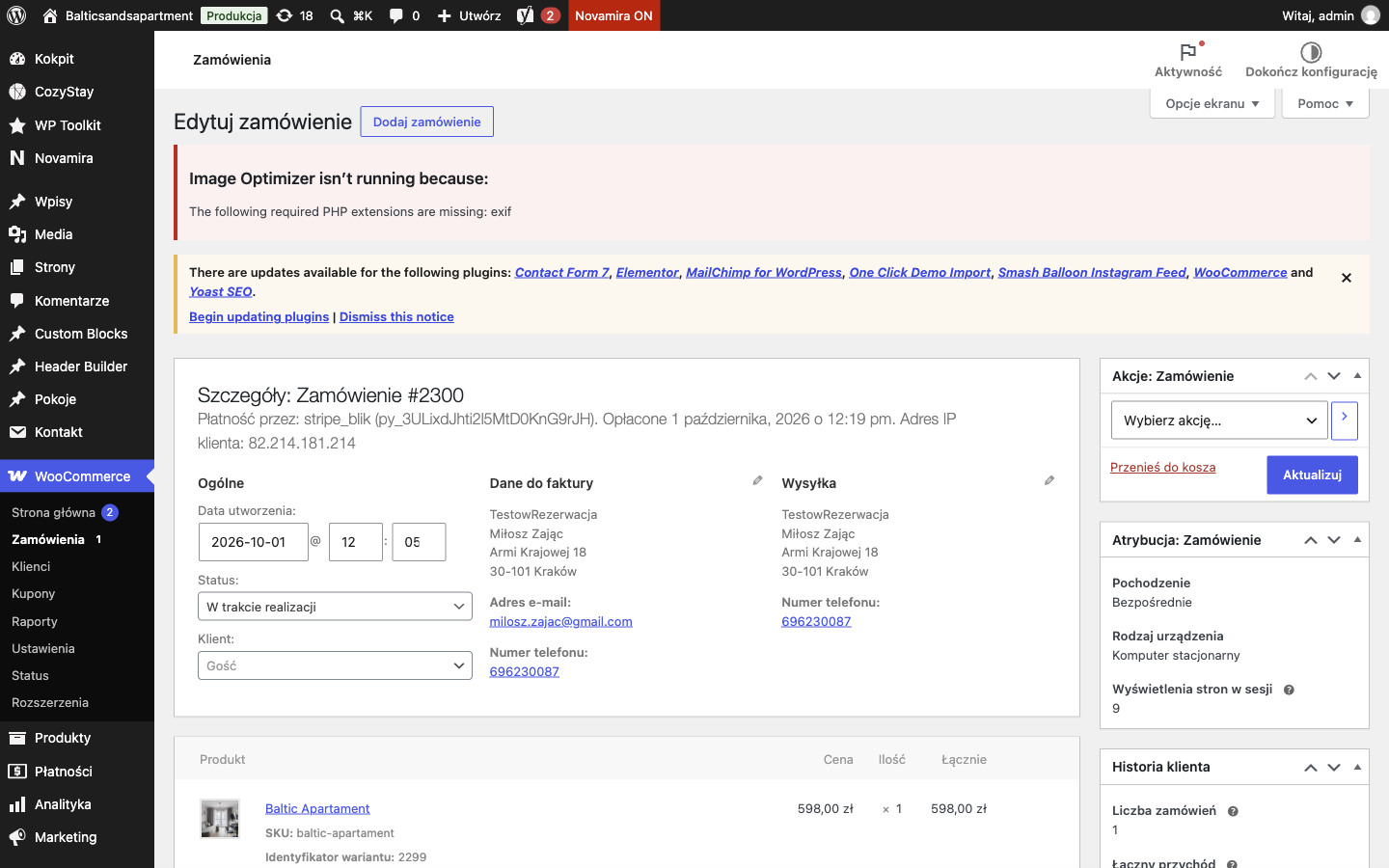Edit billing details with pencil icon
The width and height of the screenshot is (1389, 868).
click(757, 480)
